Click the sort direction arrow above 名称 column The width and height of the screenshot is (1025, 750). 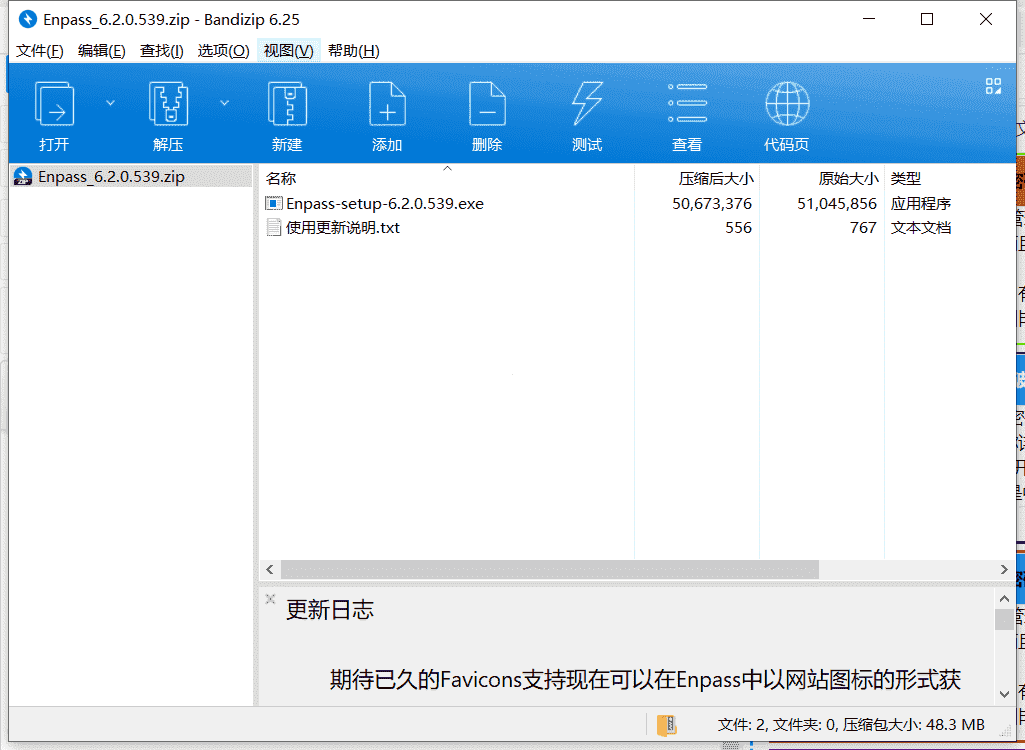pos(447,169)
